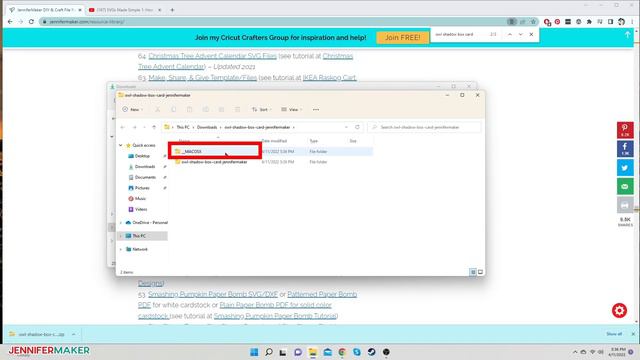The height and width of the screenshot is (360, 640).
Task: Go to previous find-in-page match
Action: click(x=510, y=35)
